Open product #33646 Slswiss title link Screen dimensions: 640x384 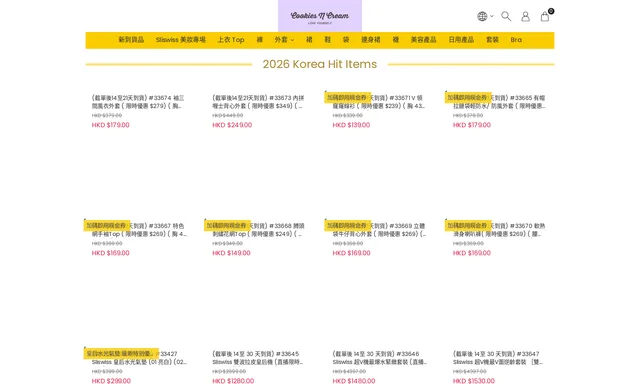(380, 358)
